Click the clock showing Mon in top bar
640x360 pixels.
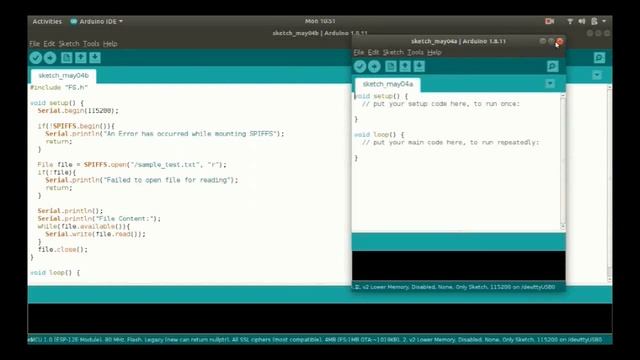(x=320, y=21)
